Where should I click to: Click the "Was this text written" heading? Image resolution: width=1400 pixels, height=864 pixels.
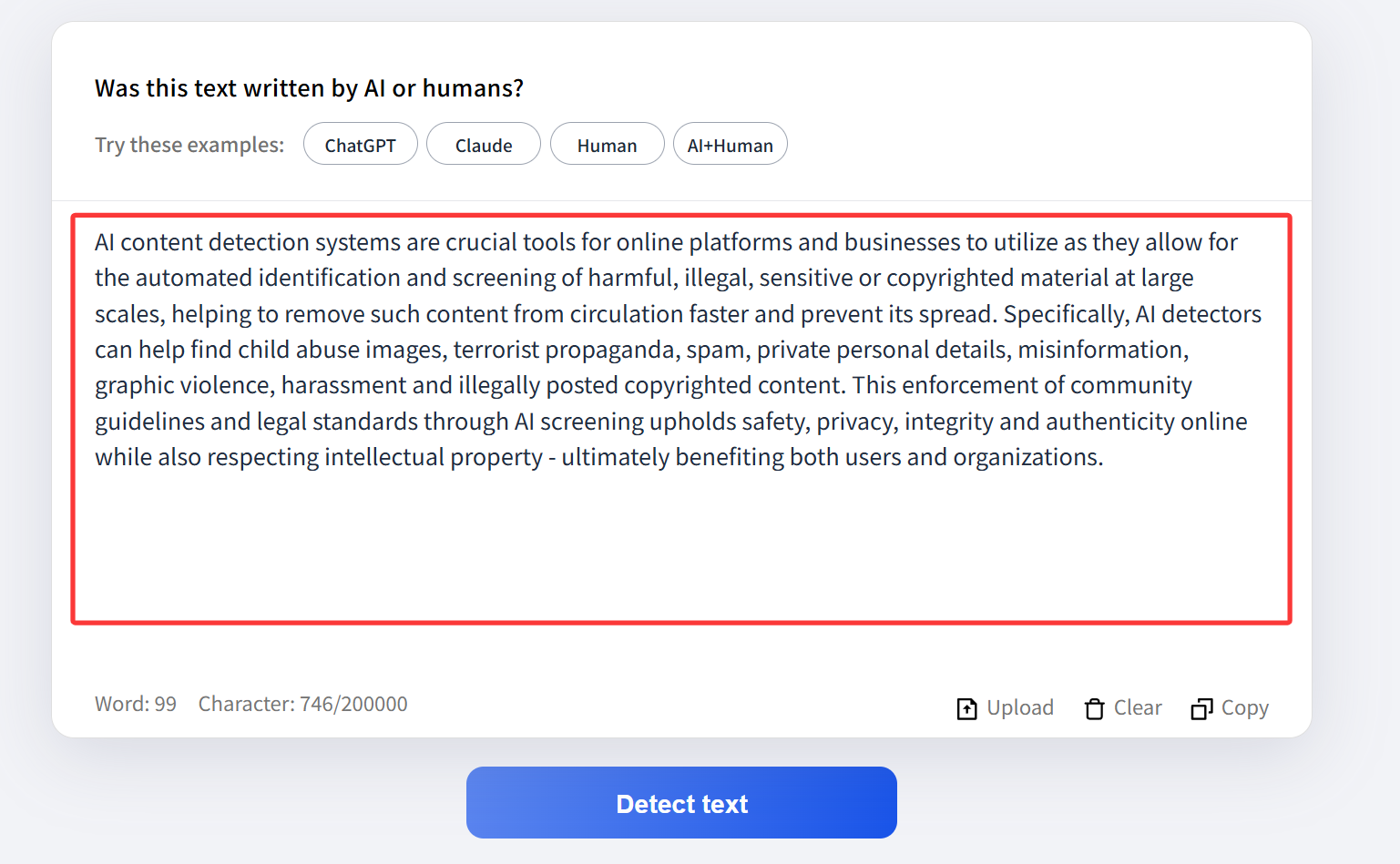pos(309,88)
